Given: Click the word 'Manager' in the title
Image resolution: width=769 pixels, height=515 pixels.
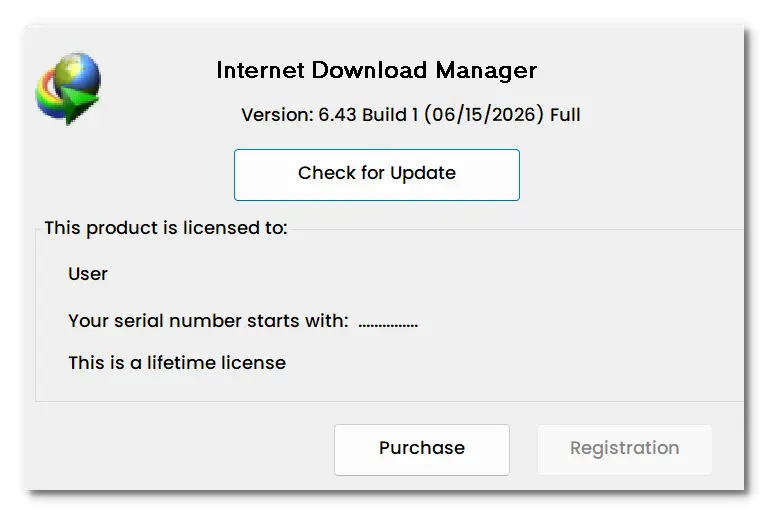Looking at the screenshot, I should pos(486,71).
